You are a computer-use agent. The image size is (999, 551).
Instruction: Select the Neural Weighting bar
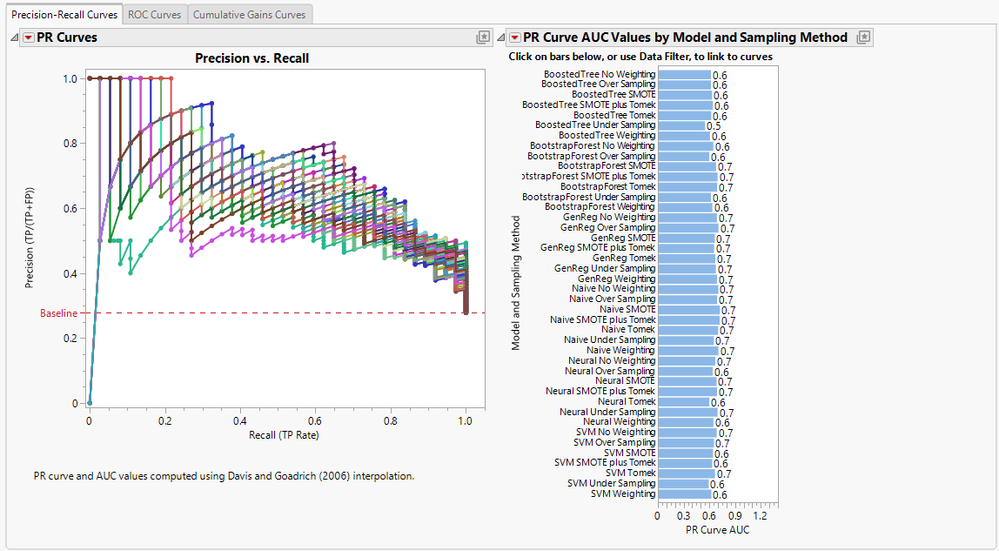(x=686, y=422)
